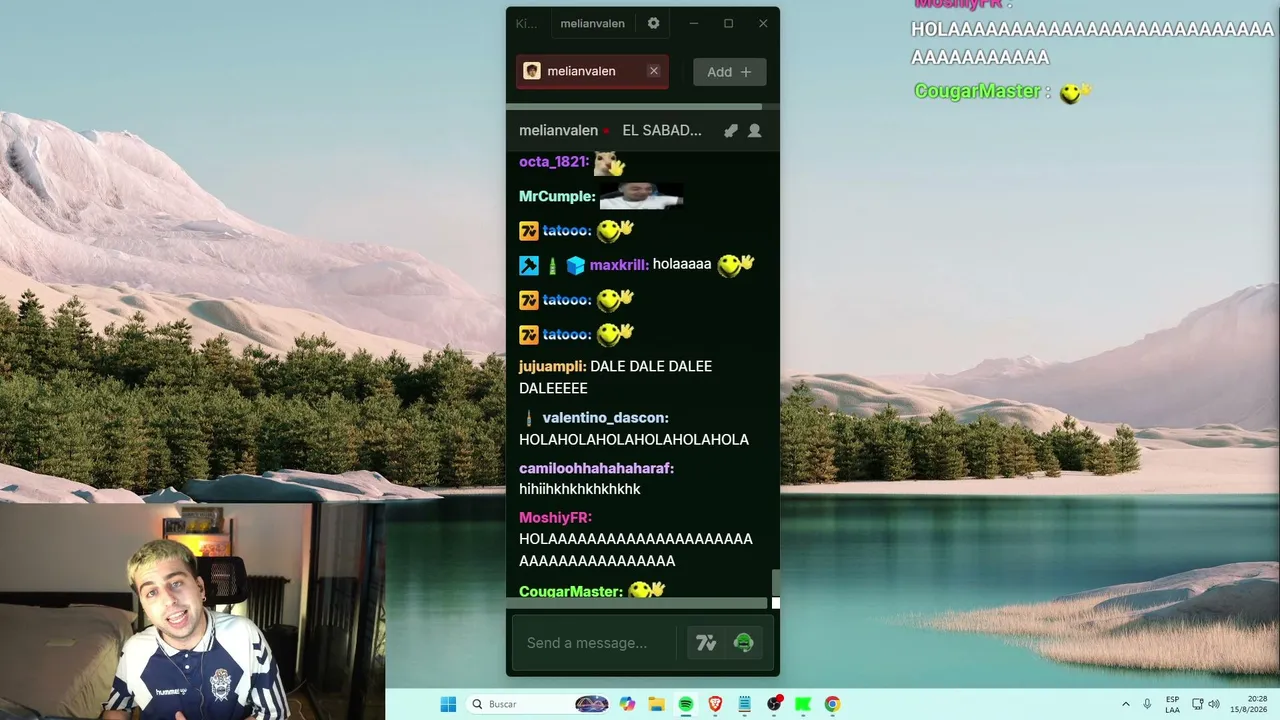Focus the 'Send a message...' input field
Image resolution: width=1280 pixels, height=720 pixels.
[x=594, y=643]
